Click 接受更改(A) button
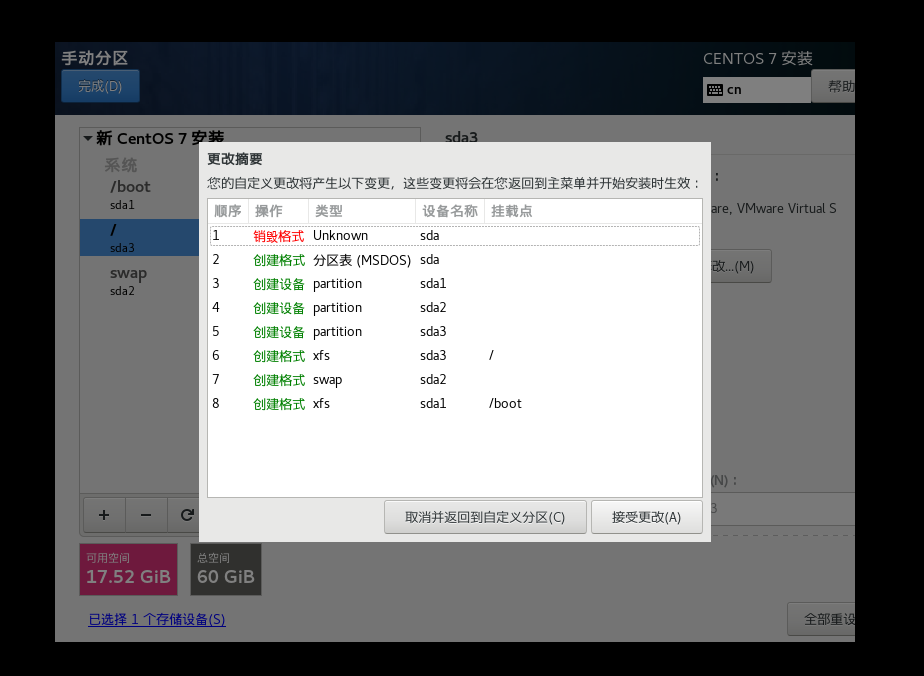This screenshot has width=924, height=676. tap(646, 517)
